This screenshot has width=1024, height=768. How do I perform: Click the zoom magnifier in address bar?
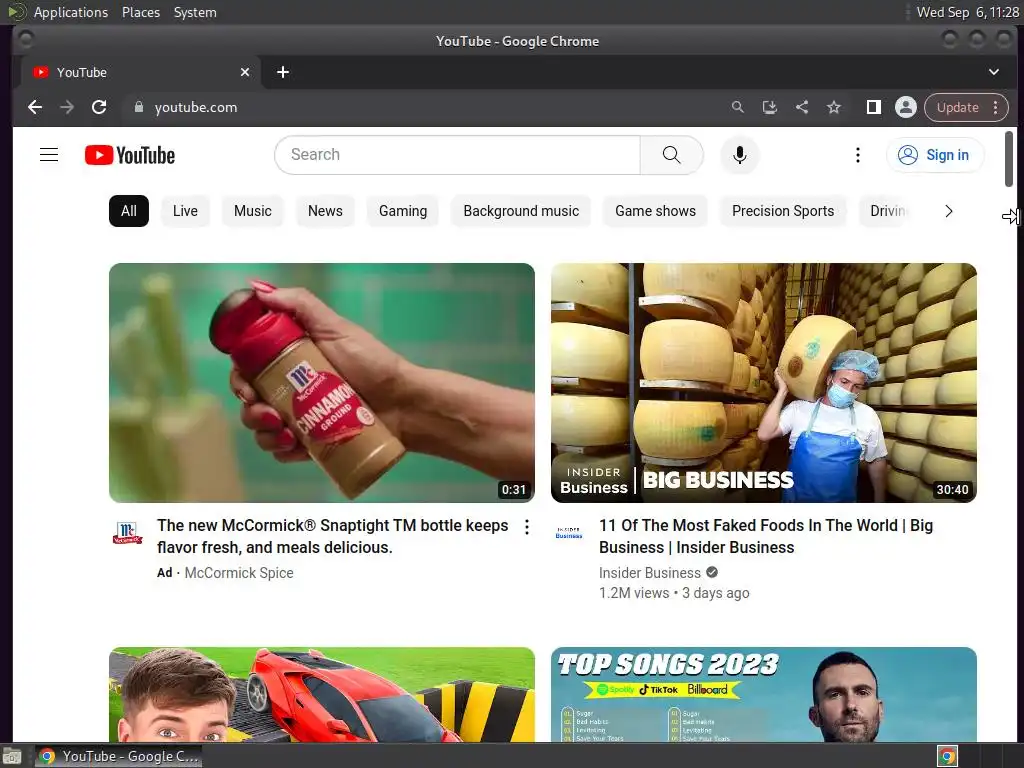pyautogui.click(x=737, y=107)
